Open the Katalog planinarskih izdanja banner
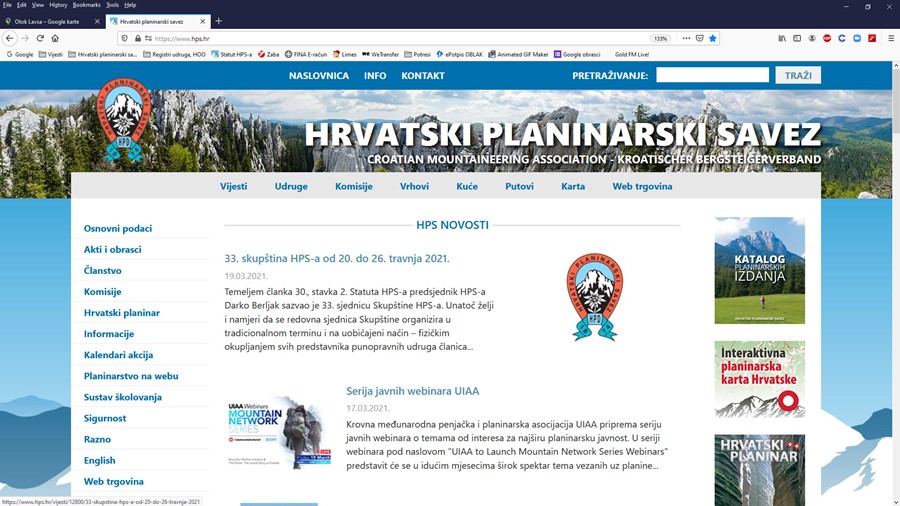Image resolution: width=900 pixels, height=506 pixels. click(x=759, y=270)
